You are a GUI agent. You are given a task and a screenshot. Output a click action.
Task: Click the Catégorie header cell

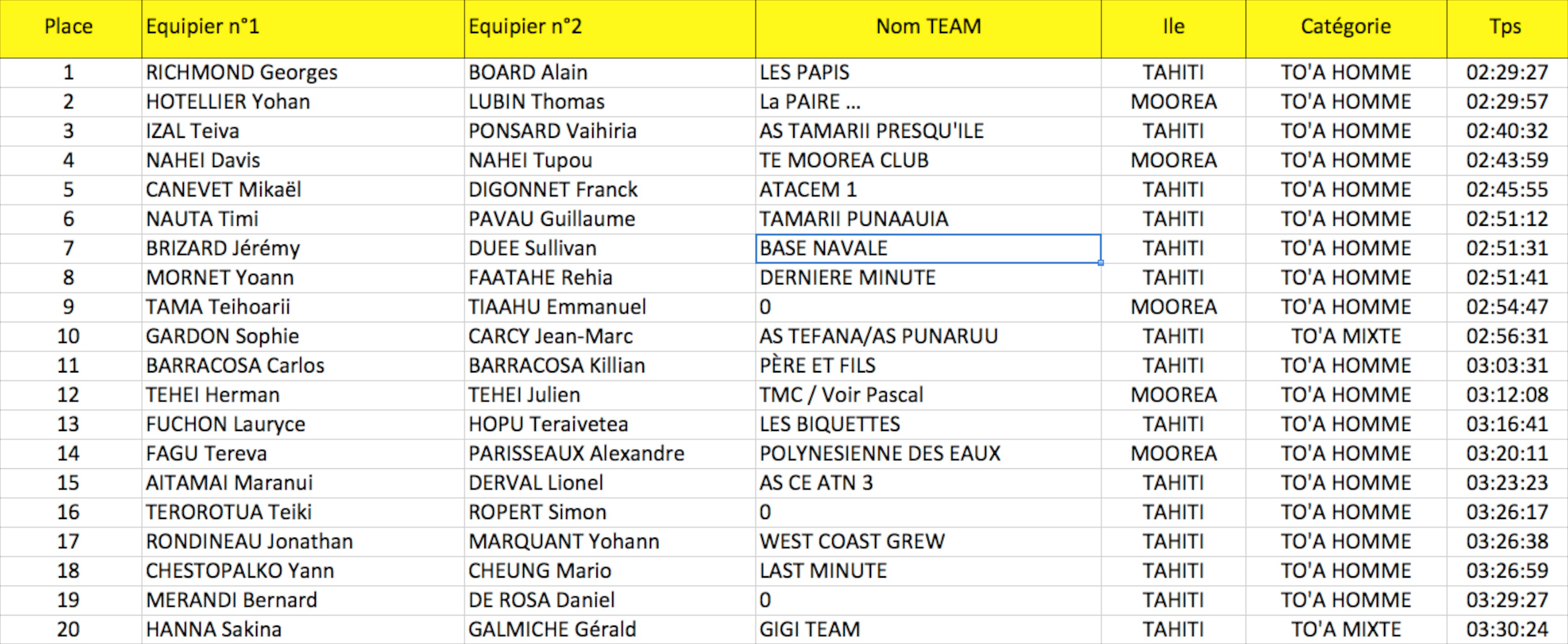pyautogui.click(x=1345, y=27)
